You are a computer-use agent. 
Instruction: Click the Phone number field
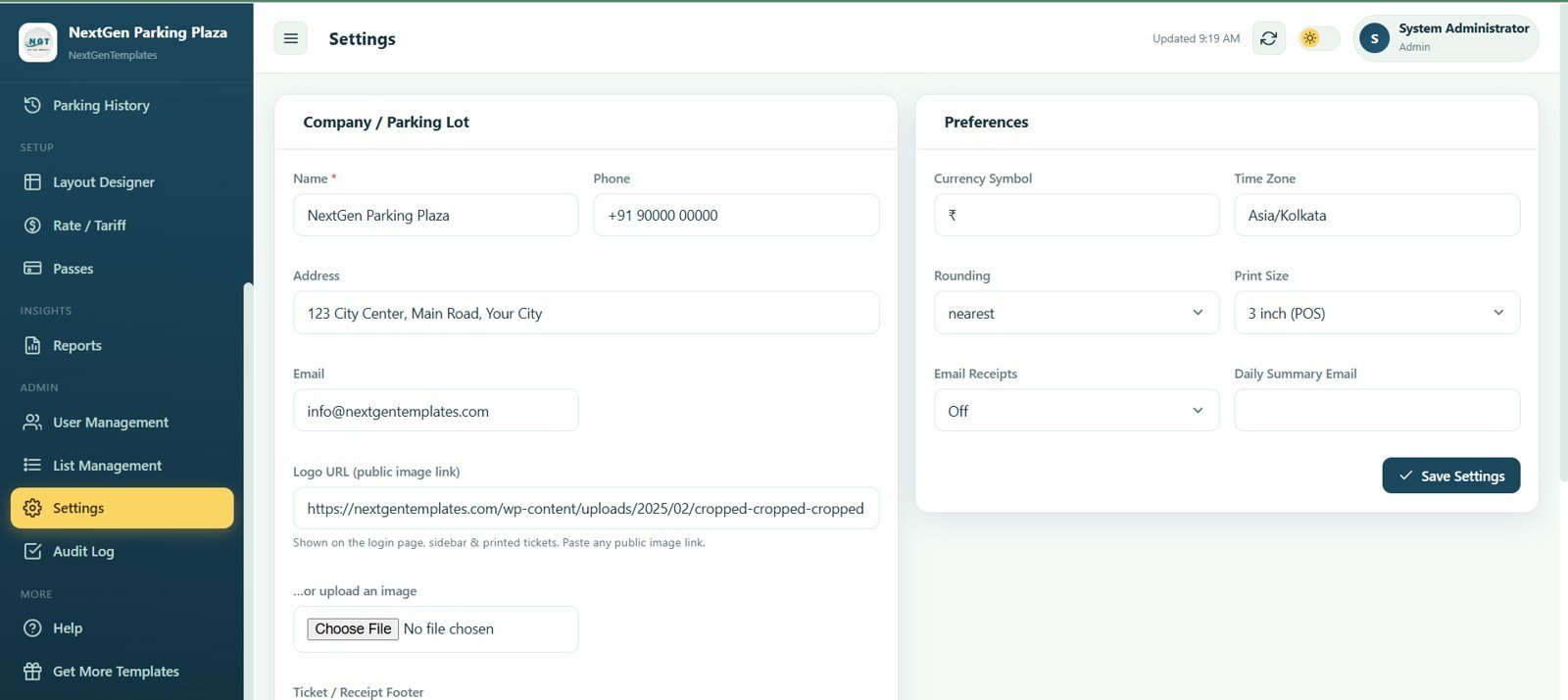coord(736,215)
